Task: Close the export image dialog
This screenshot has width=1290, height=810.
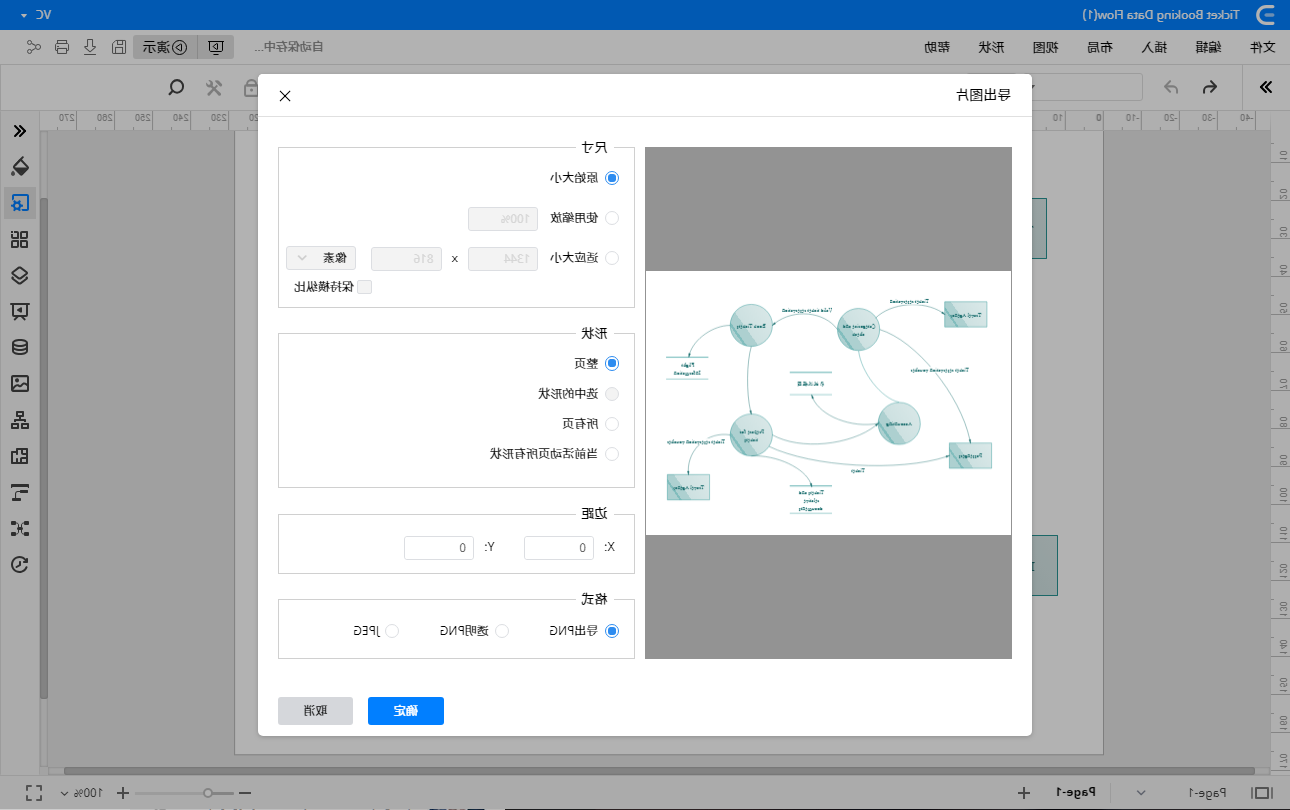Action: click(285, 96)
